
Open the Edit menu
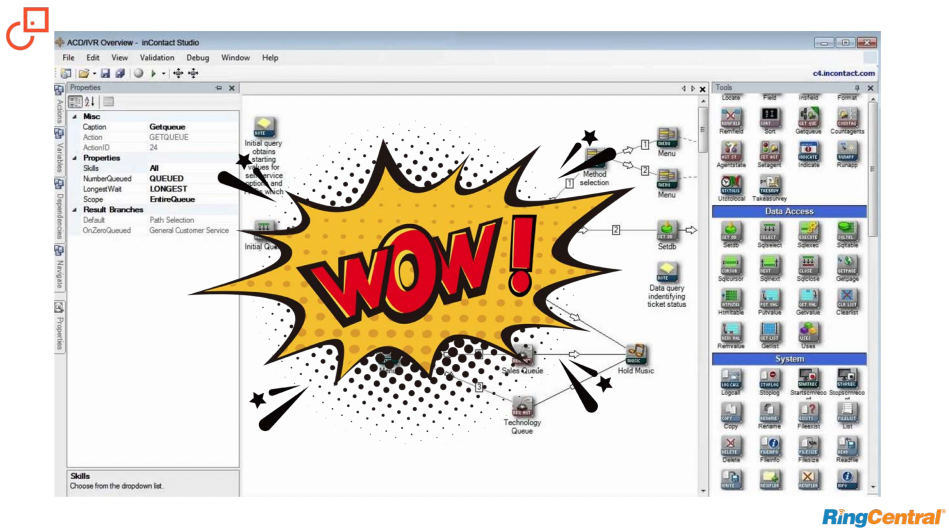tap(93, 57)
